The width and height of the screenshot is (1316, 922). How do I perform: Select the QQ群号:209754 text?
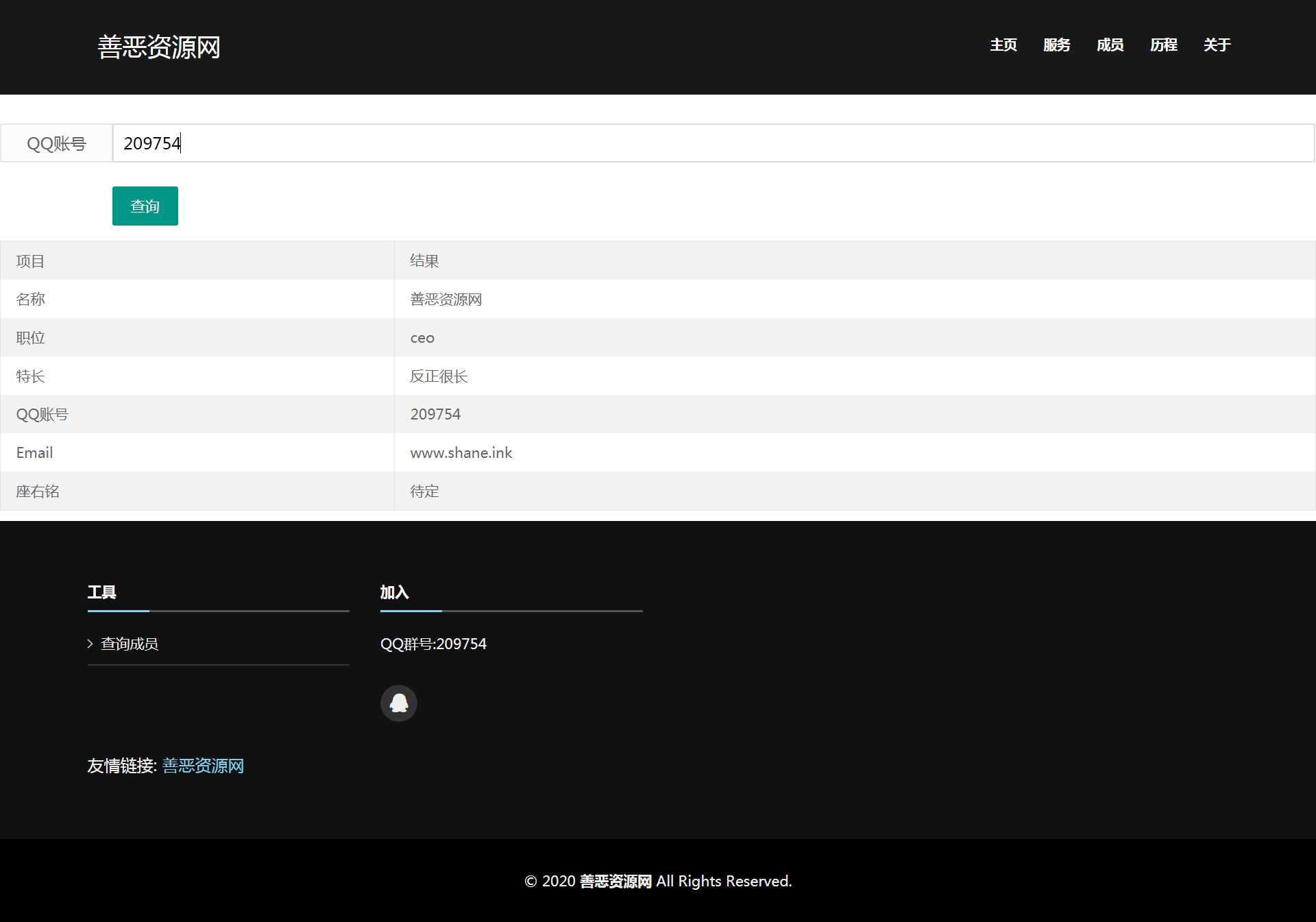coord(433,644)
